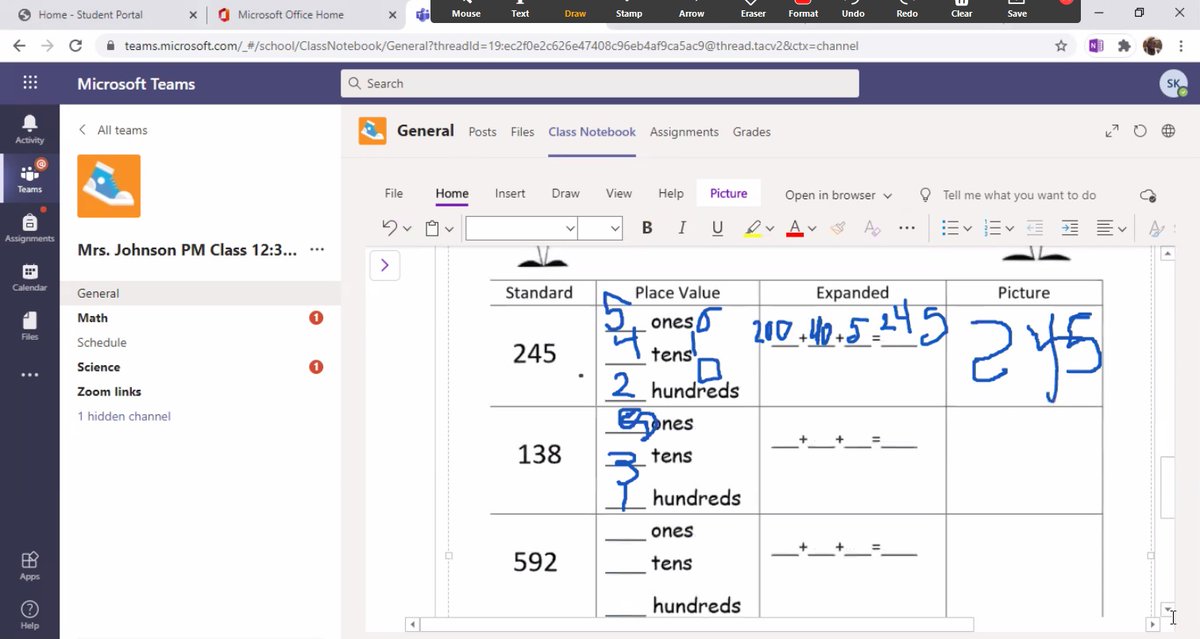Open the font size combo box
This screenshot has width=1200, height=639.
pyautogui.click(x=600, y=228)
